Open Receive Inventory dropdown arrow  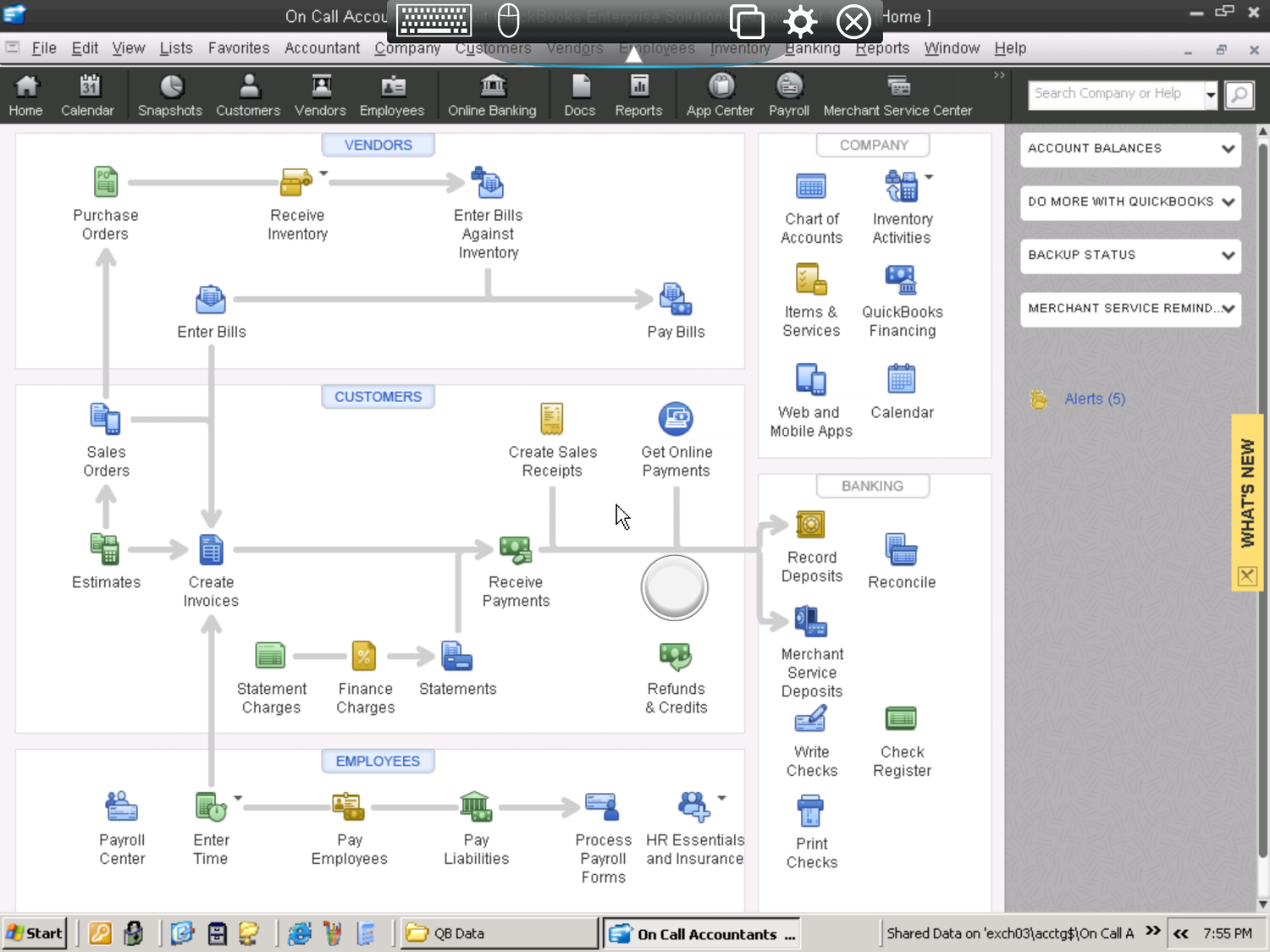tap(323, 173)
